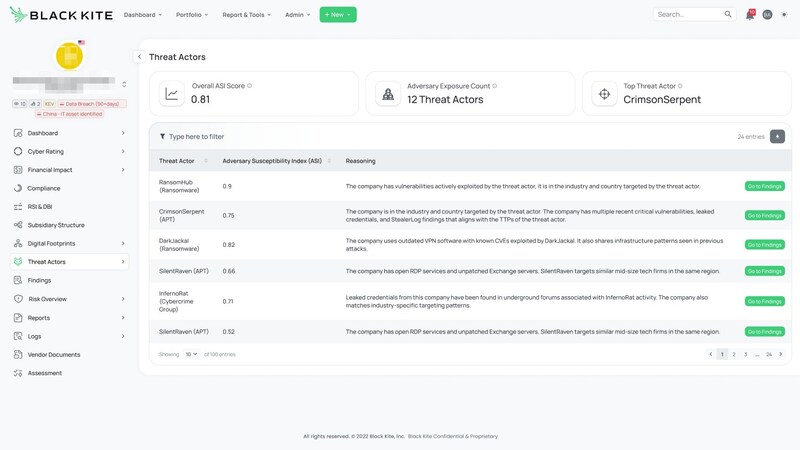Click the Subsidiary Structure icon
800x450 pixels.
click(x=18, y=225)
